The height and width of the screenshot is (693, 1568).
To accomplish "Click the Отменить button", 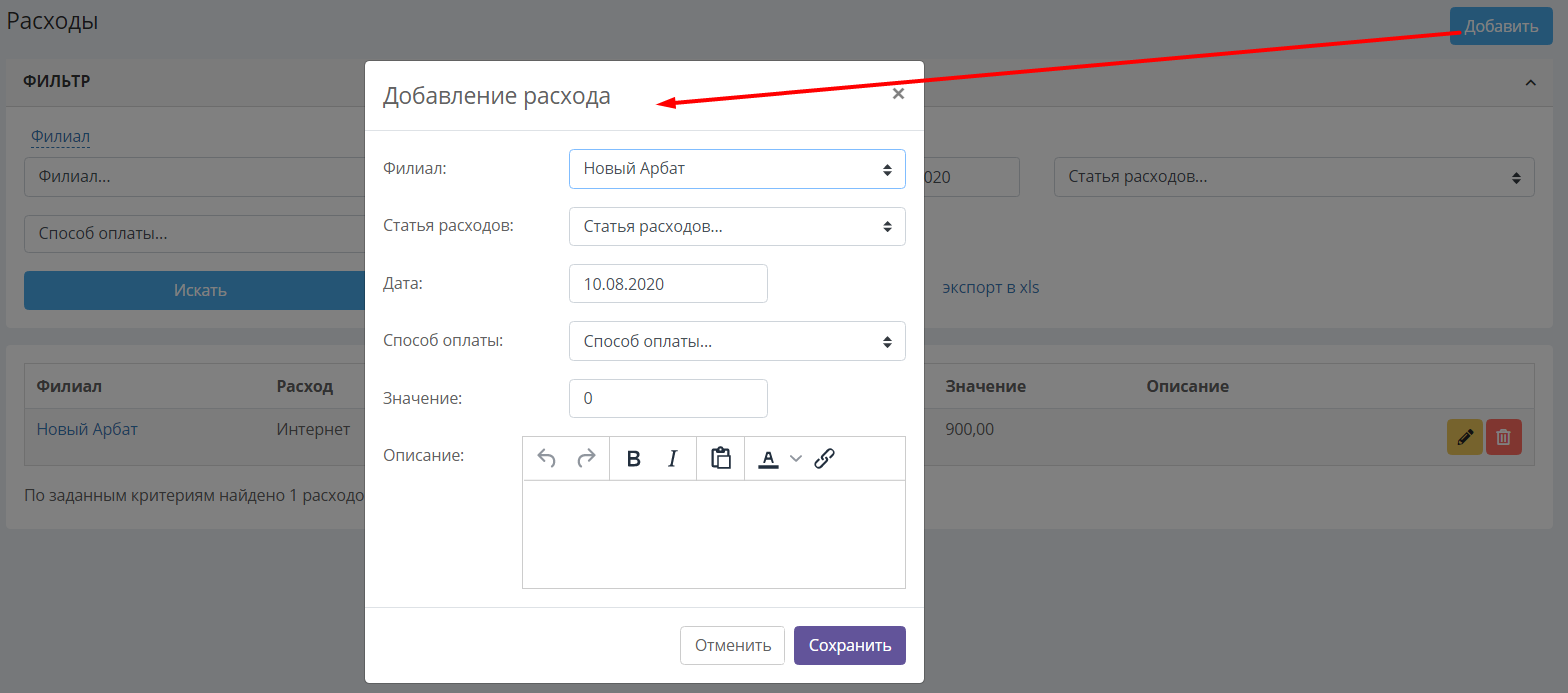I will point(733,645).
